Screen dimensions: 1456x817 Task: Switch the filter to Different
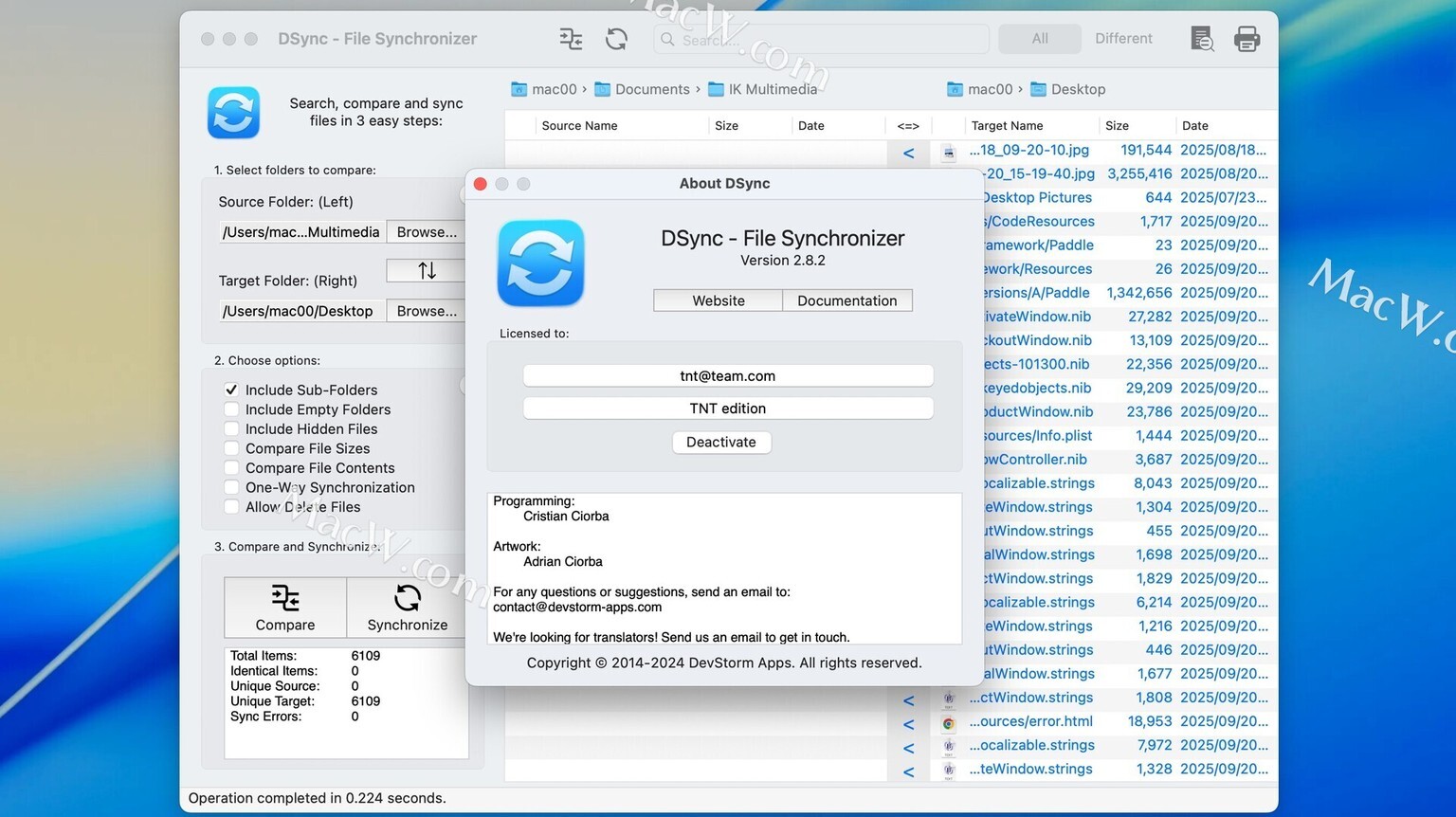point(1123,39)
